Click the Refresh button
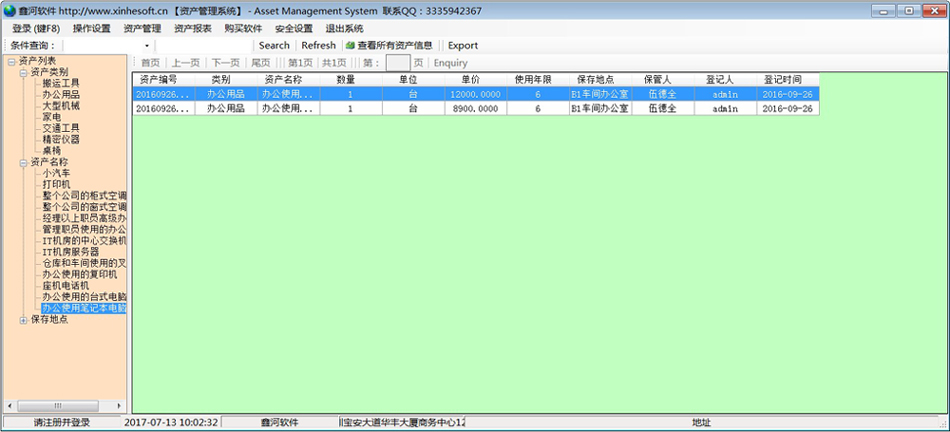This screenshot has height=432, width=950. (318, 46)
